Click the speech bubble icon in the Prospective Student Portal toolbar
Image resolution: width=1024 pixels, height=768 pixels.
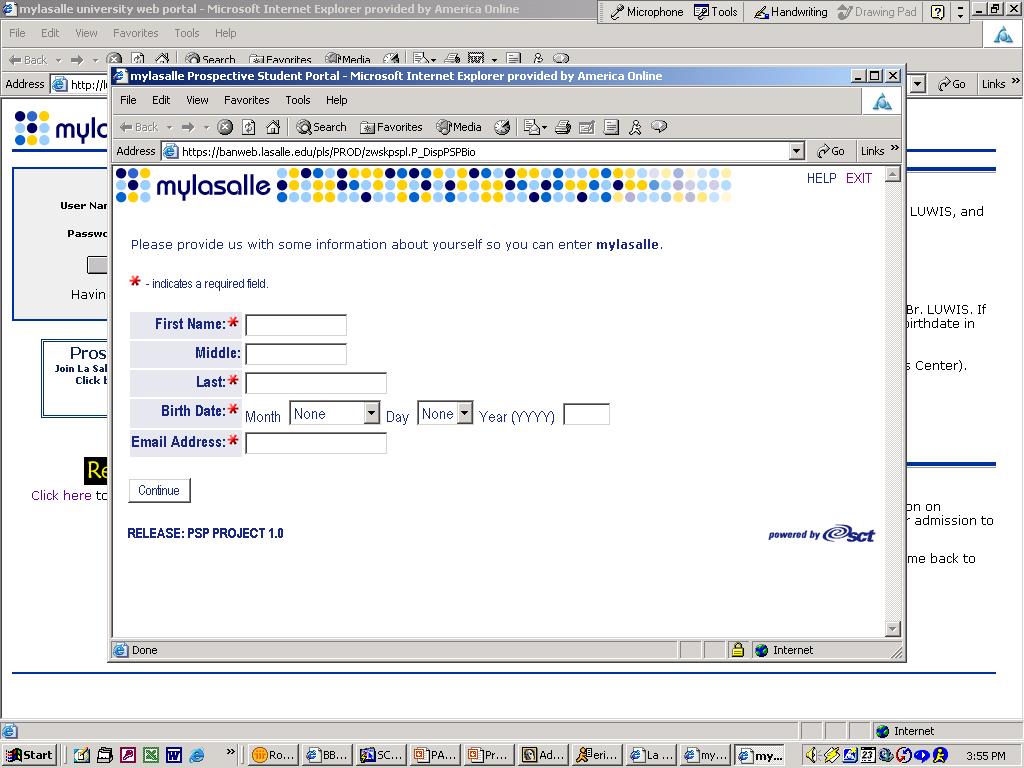(659, 127)
